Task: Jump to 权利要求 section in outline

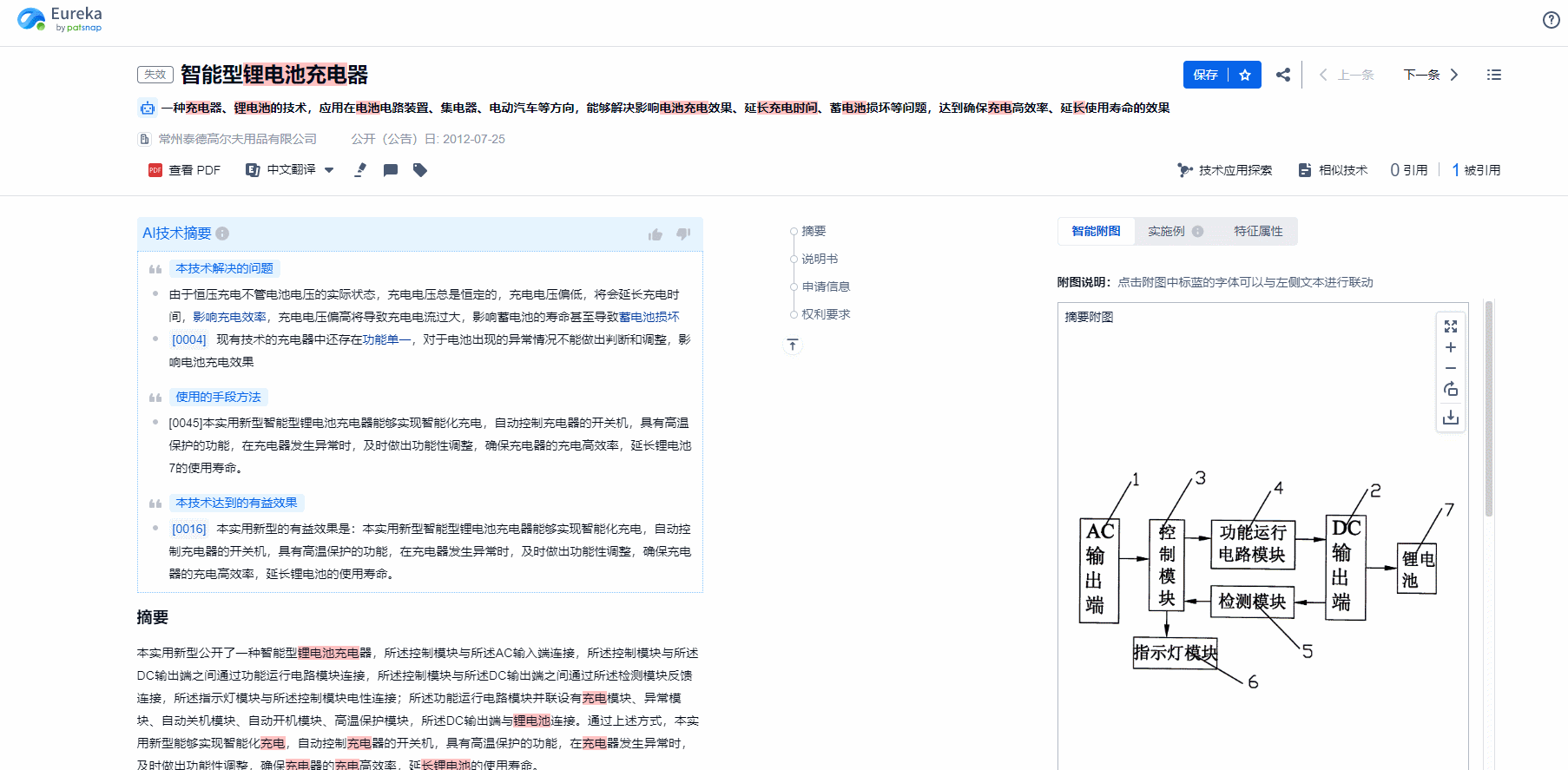Action: (x=826, y=314)
